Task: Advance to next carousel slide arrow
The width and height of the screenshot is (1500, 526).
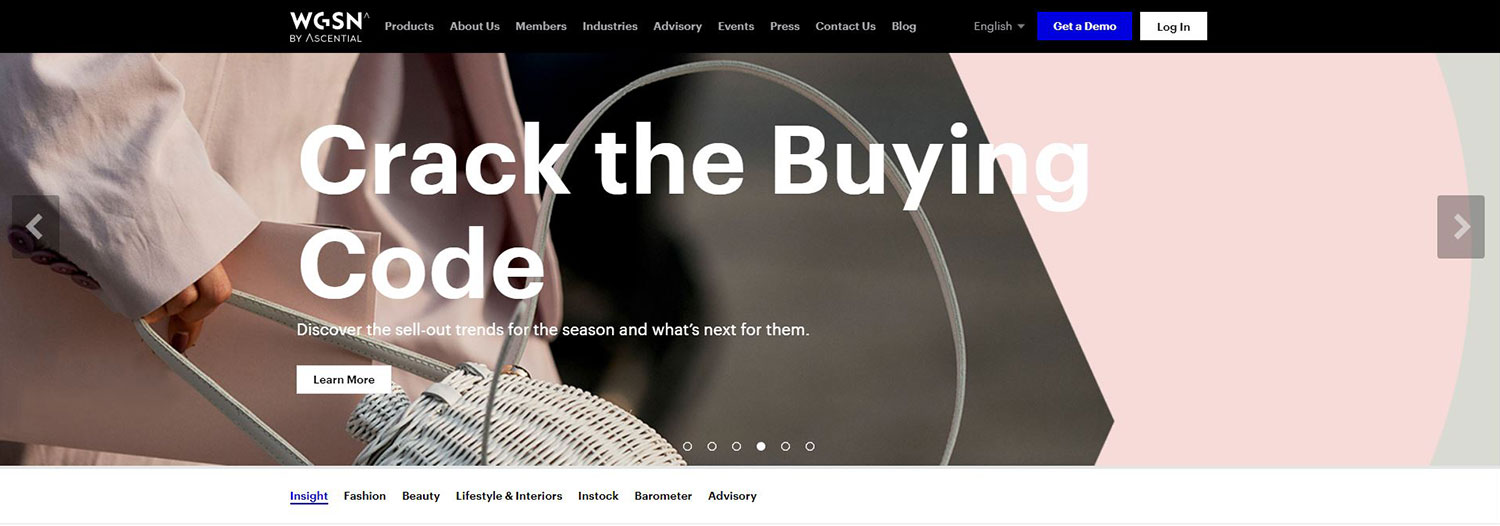Action: 1461,227
